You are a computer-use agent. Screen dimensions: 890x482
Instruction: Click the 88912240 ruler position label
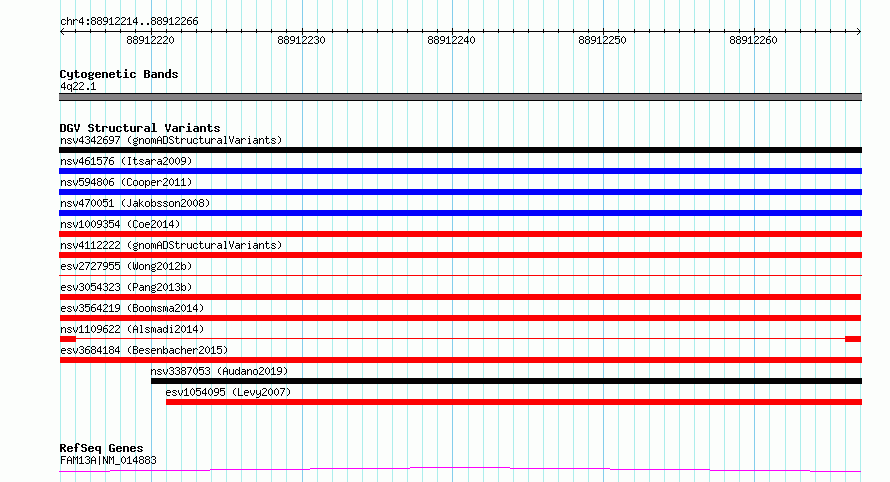pos(451,40)
